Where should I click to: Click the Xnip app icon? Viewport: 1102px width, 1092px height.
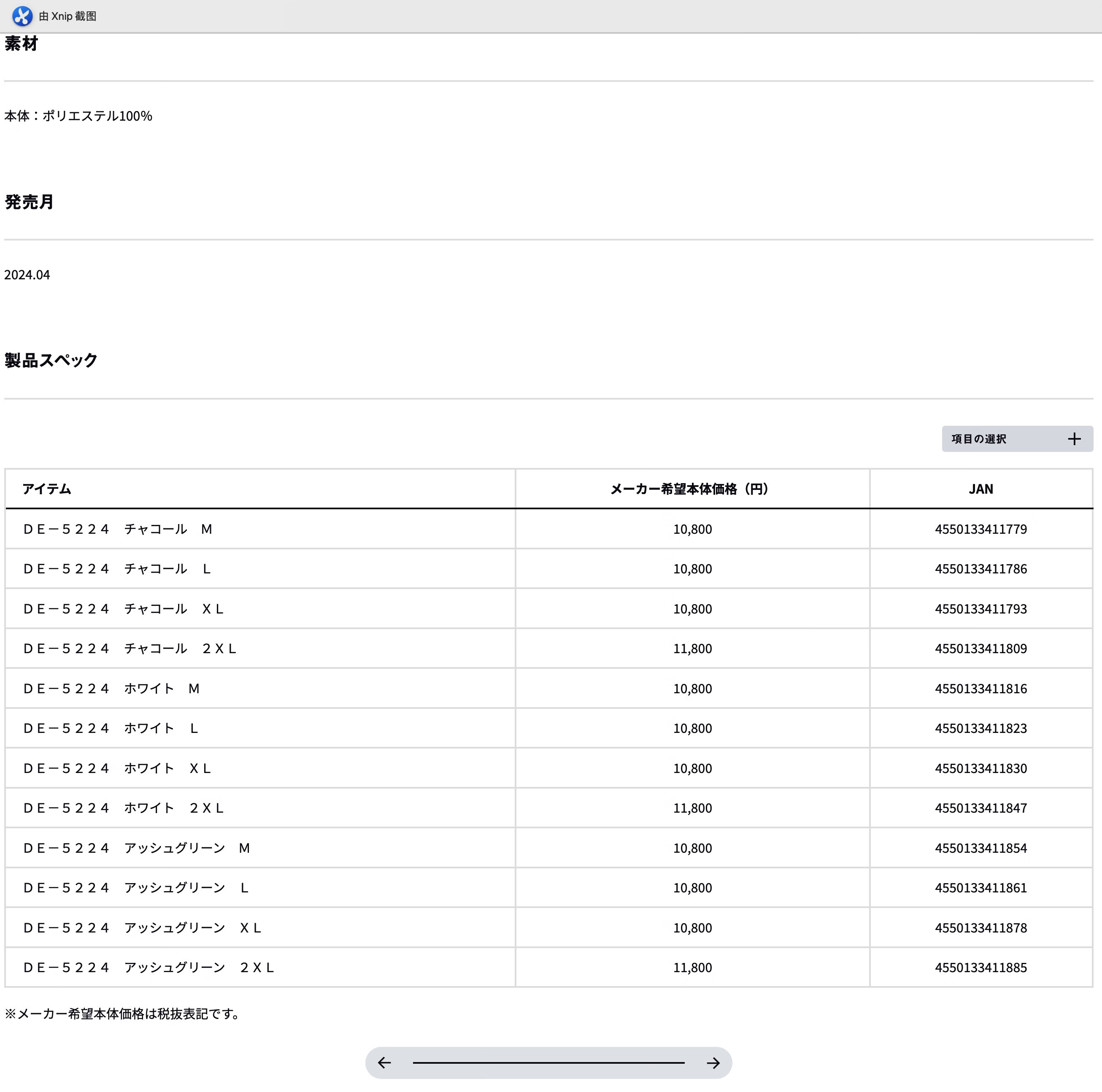22,16
